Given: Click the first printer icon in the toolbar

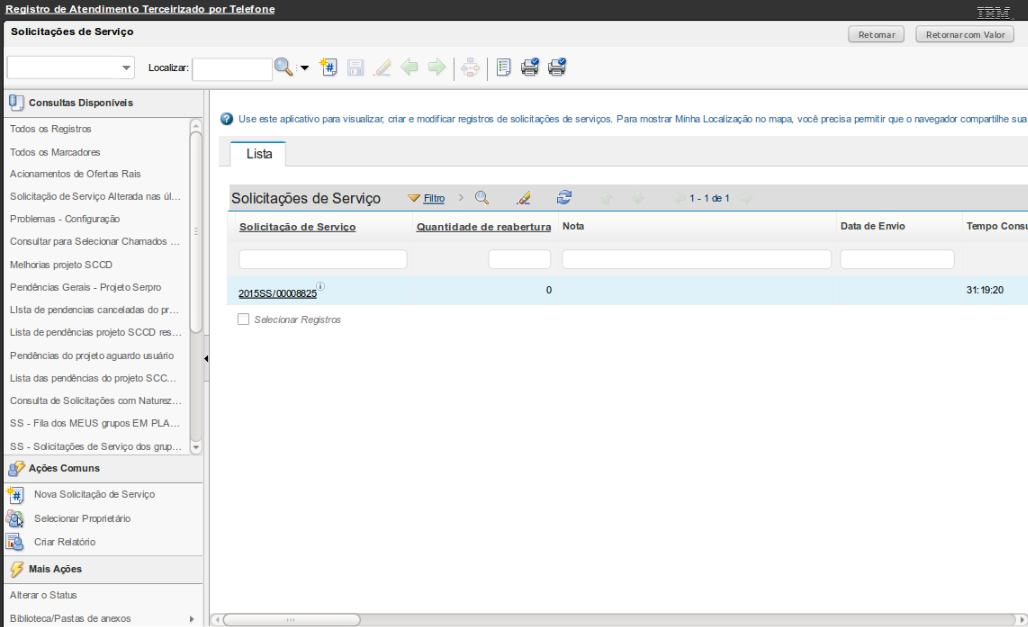Looking at the screenshot, I should [530, 67].
